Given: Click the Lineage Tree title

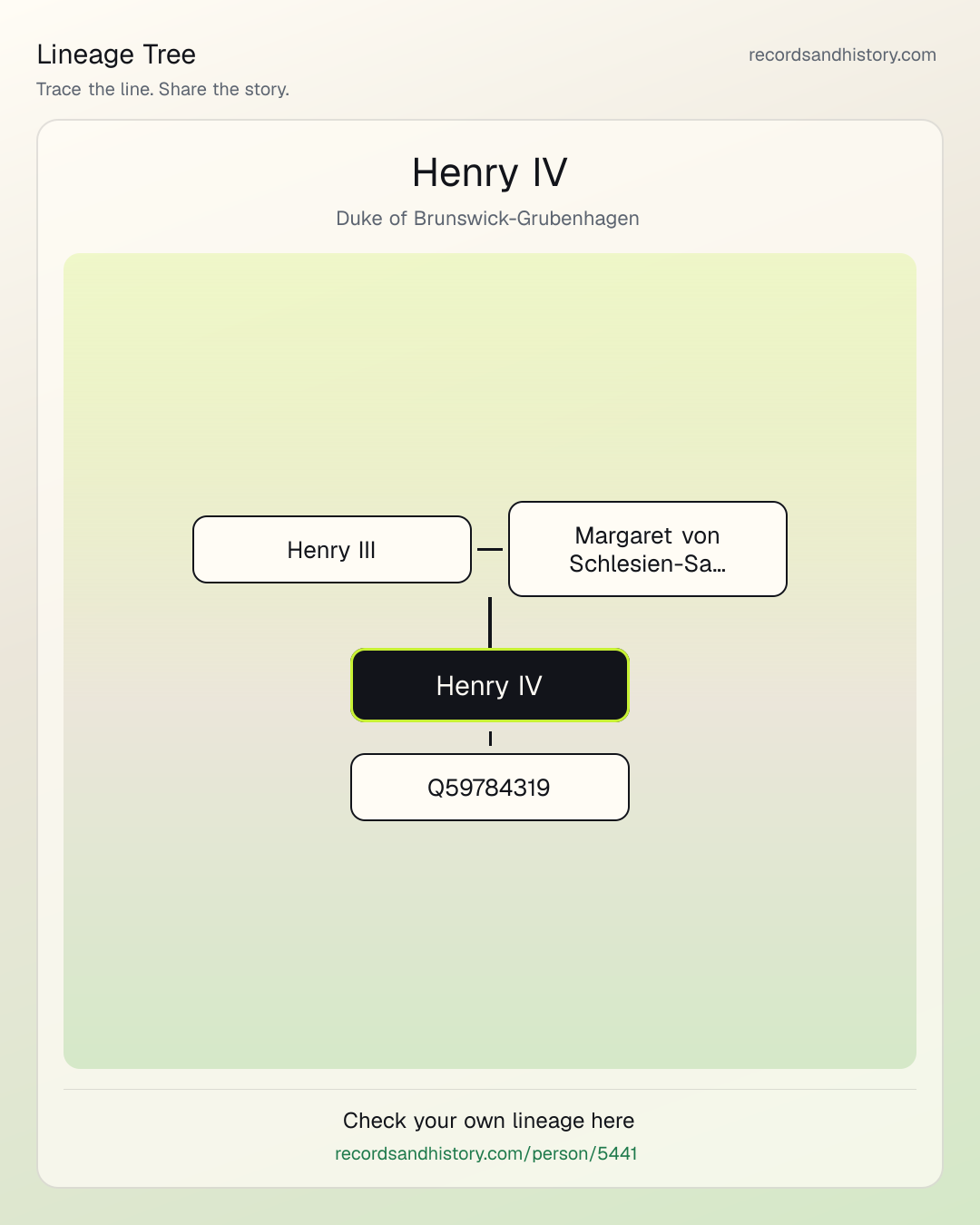Looking at the screenshot, I should click(x=116, y=54).
